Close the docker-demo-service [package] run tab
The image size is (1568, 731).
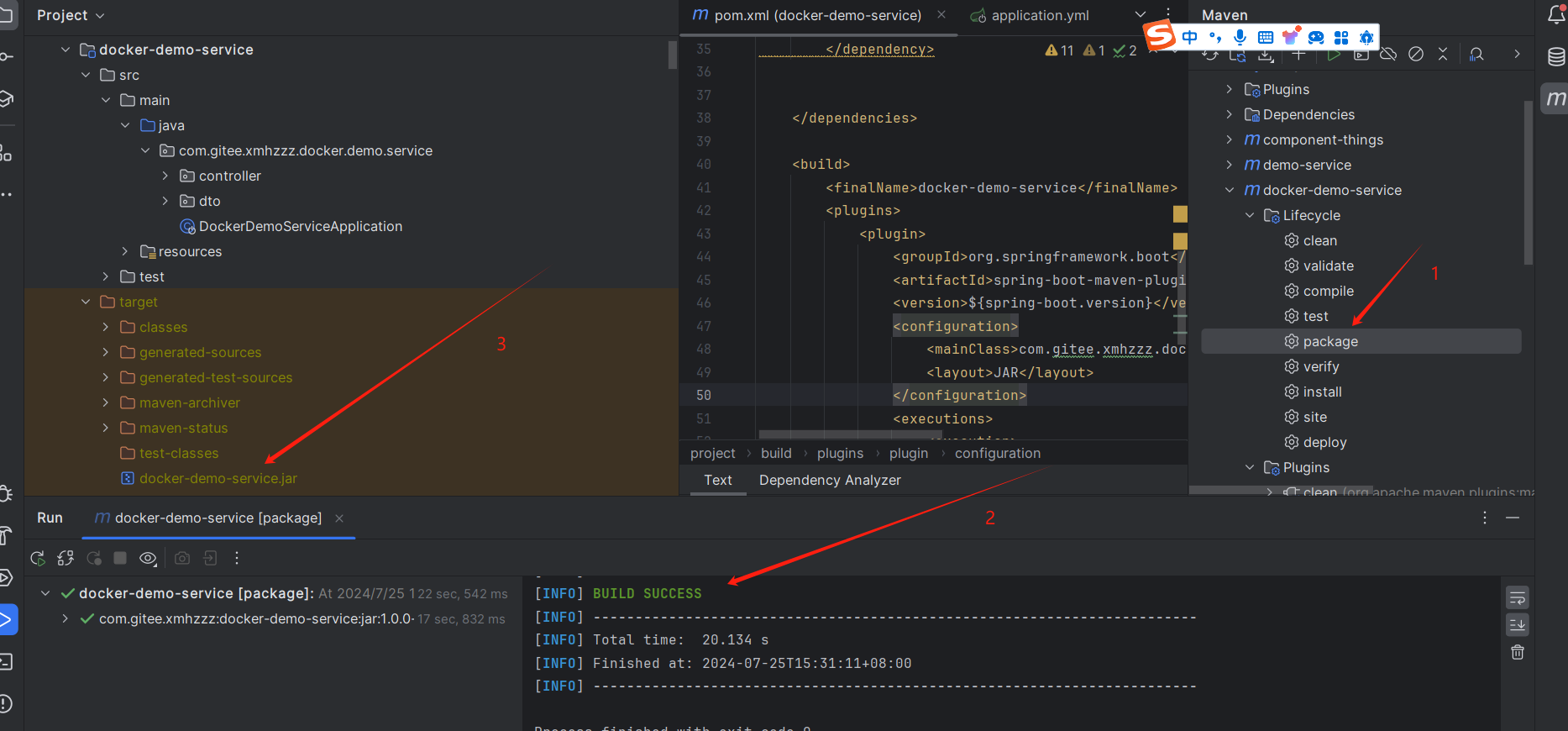click(x=339, y=518)
